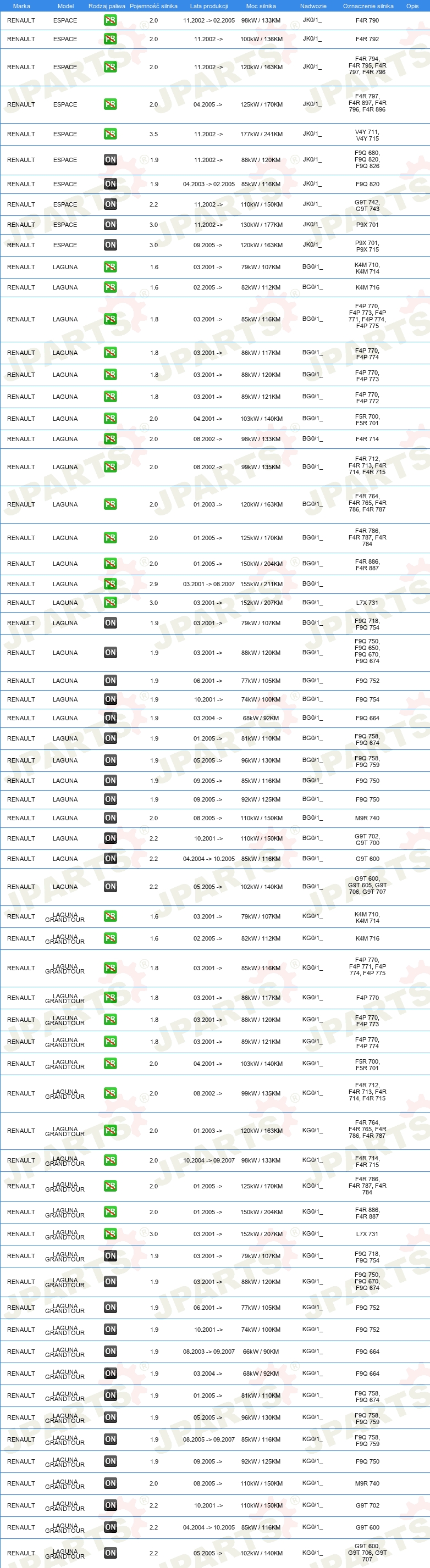
Task: Click diesel ON icon in Espace 130kW / 177KM row
Action: point(110,225)
